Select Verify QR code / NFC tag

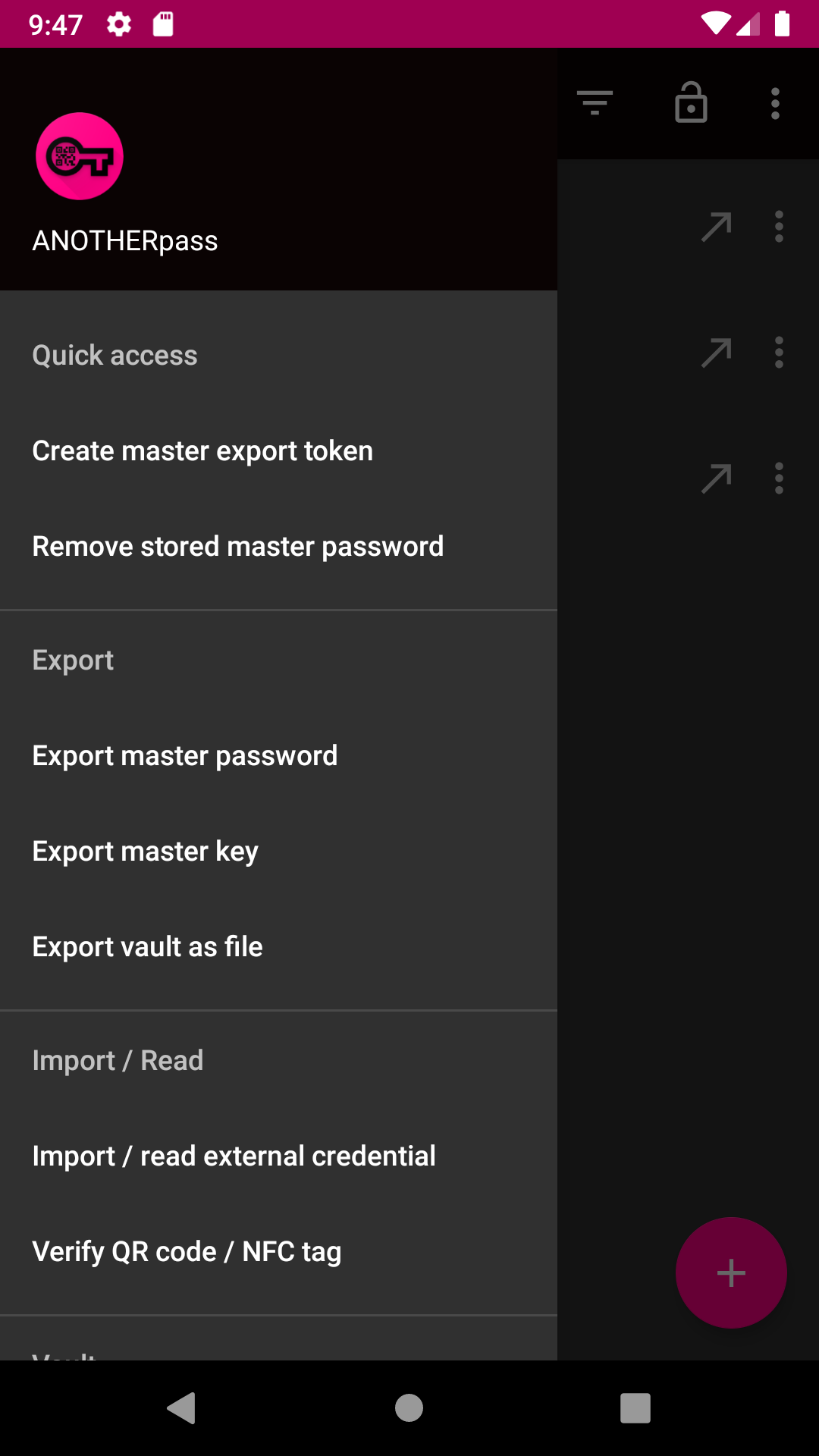coord(187,1252)
